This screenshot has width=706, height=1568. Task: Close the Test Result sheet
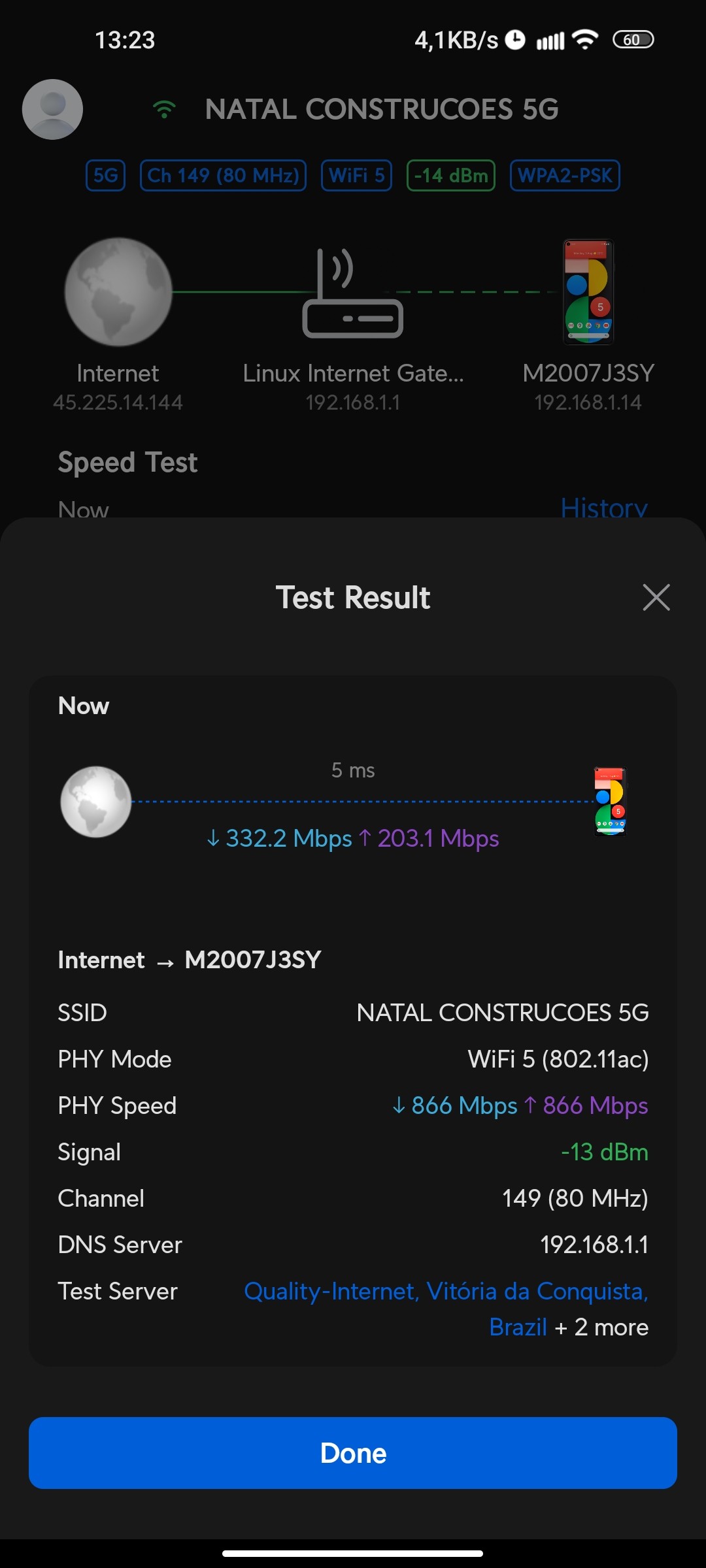656,597
